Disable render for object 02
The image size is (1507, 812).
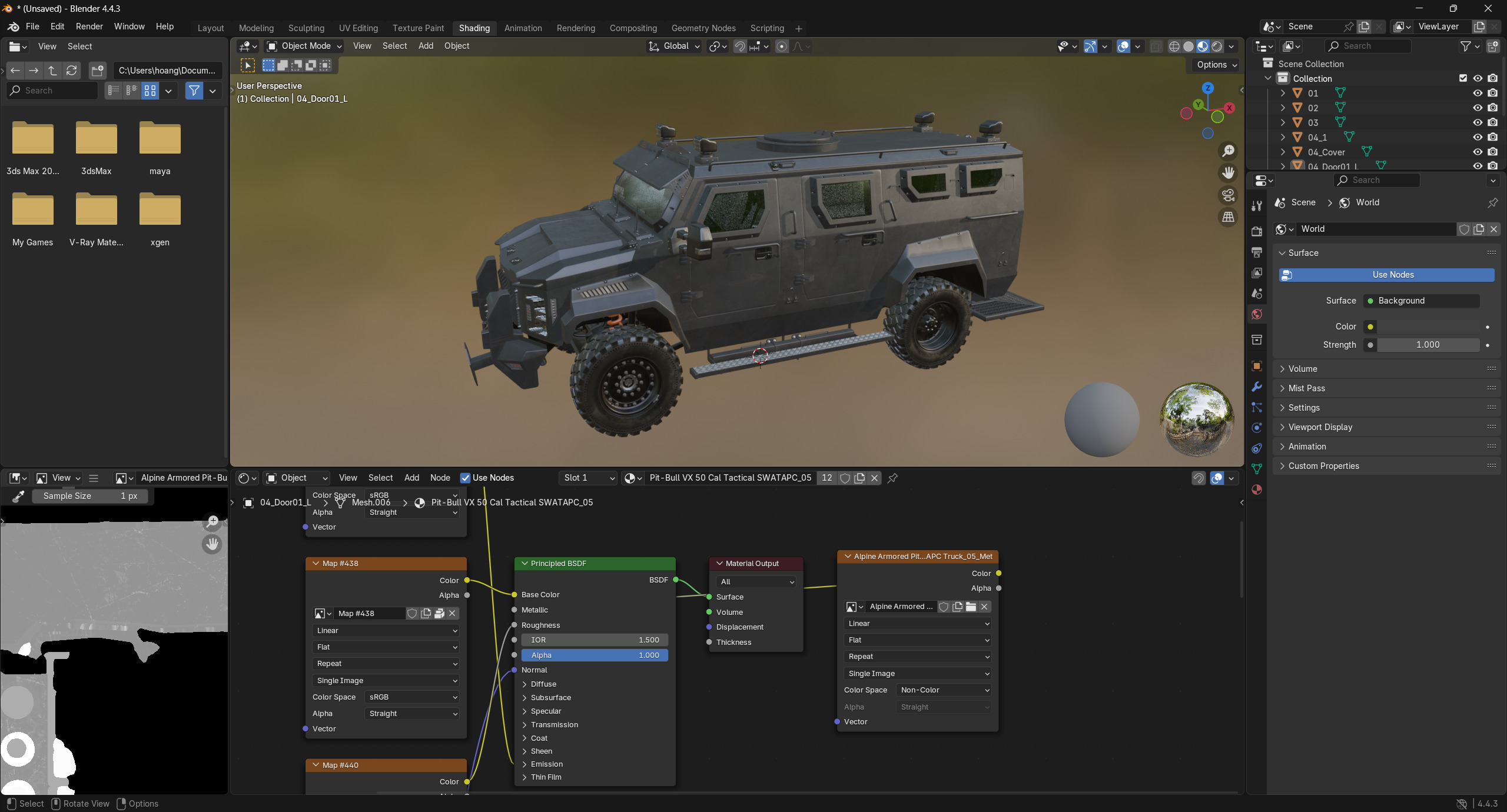click(1492, 108)
